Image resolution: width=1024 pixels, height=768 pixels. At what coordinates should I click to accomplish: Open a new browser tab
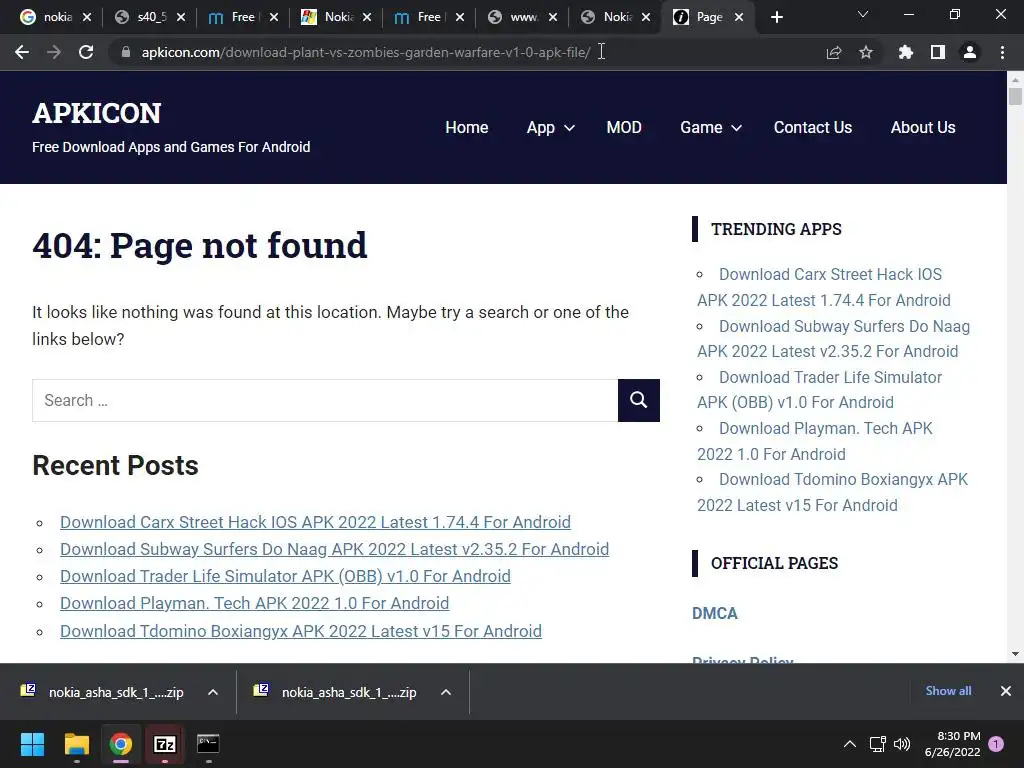(776, 18)
